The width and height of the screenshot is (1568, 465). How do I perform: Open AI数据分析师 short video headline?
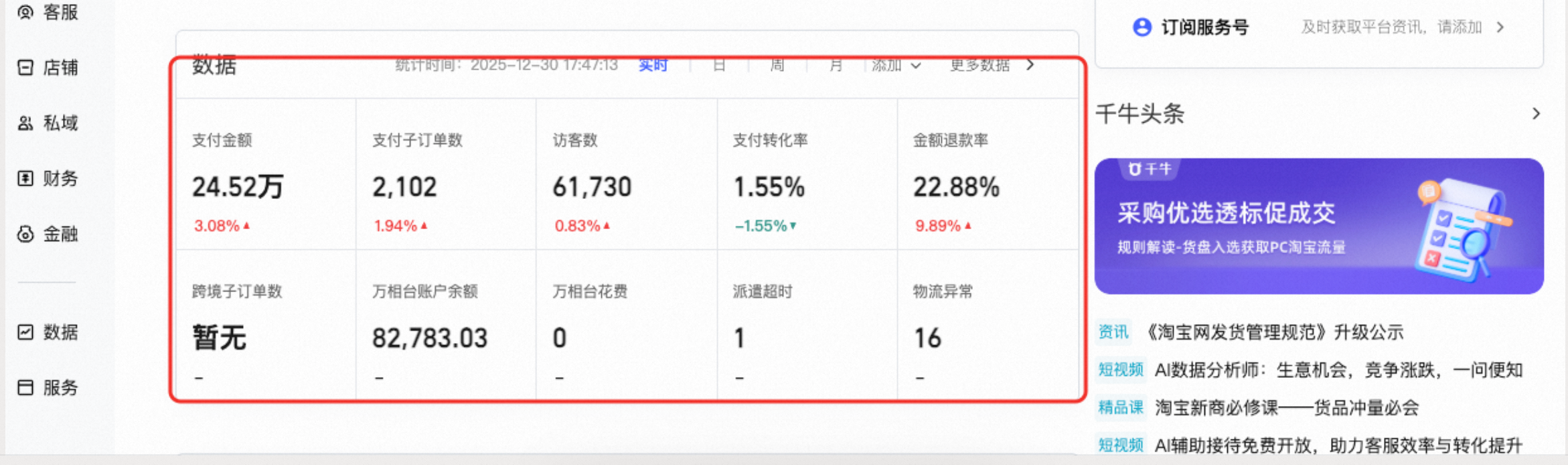pyautogui.click(x=1339, y=370)
